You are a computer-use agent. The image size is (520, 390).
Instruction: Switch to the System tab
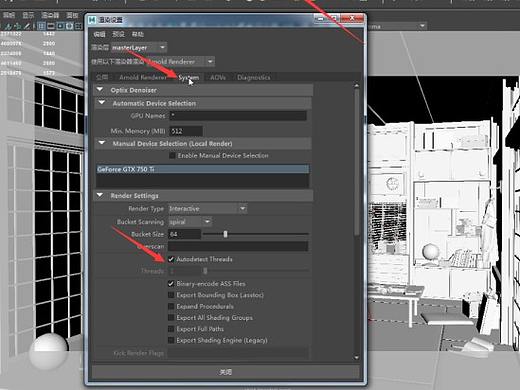(188, 77)
